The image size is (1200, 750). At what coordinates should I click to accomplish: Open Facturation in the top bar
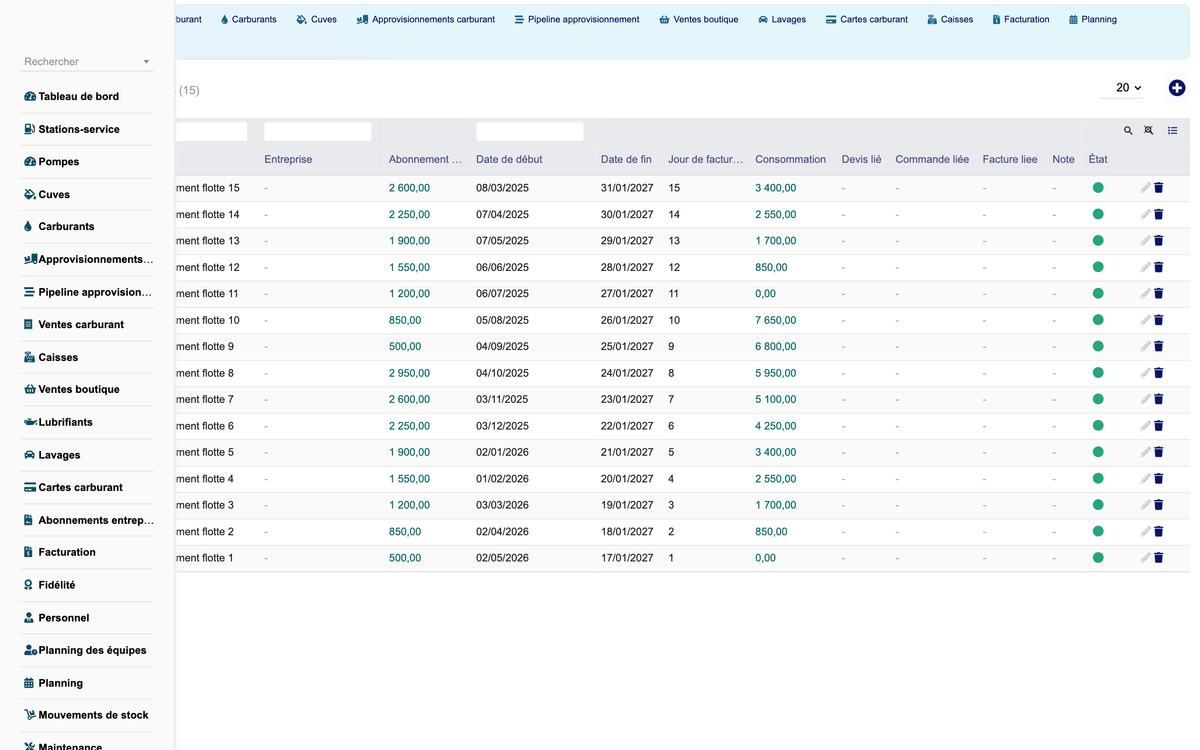click(x=1021, y=19)
